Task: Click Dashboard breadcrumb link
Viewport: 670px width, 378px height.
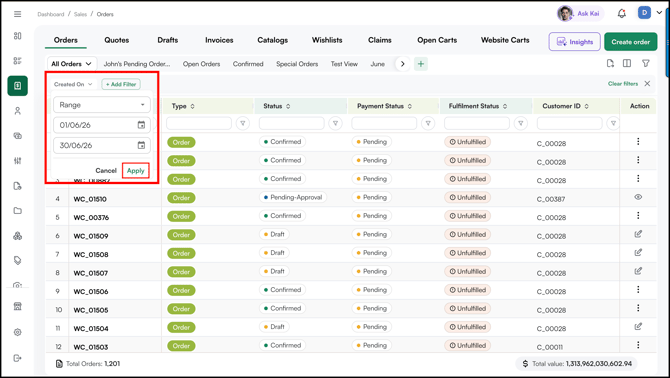Action: click(50, 14)
